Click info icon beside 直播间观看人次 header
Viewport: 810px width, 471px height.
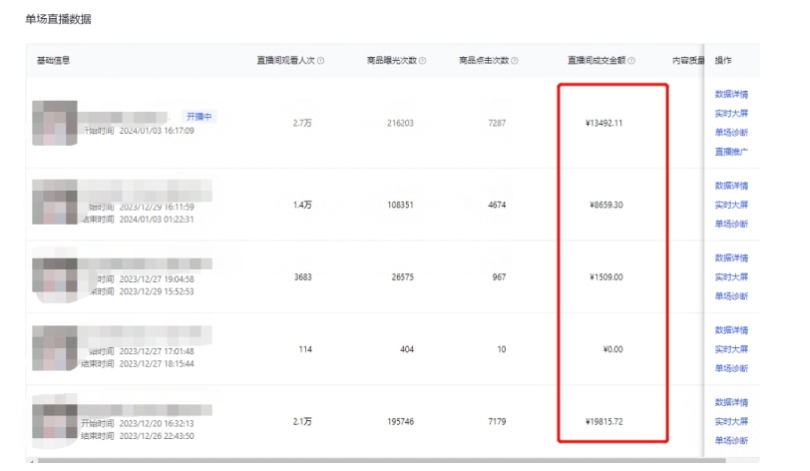click(x=320, y=61)
